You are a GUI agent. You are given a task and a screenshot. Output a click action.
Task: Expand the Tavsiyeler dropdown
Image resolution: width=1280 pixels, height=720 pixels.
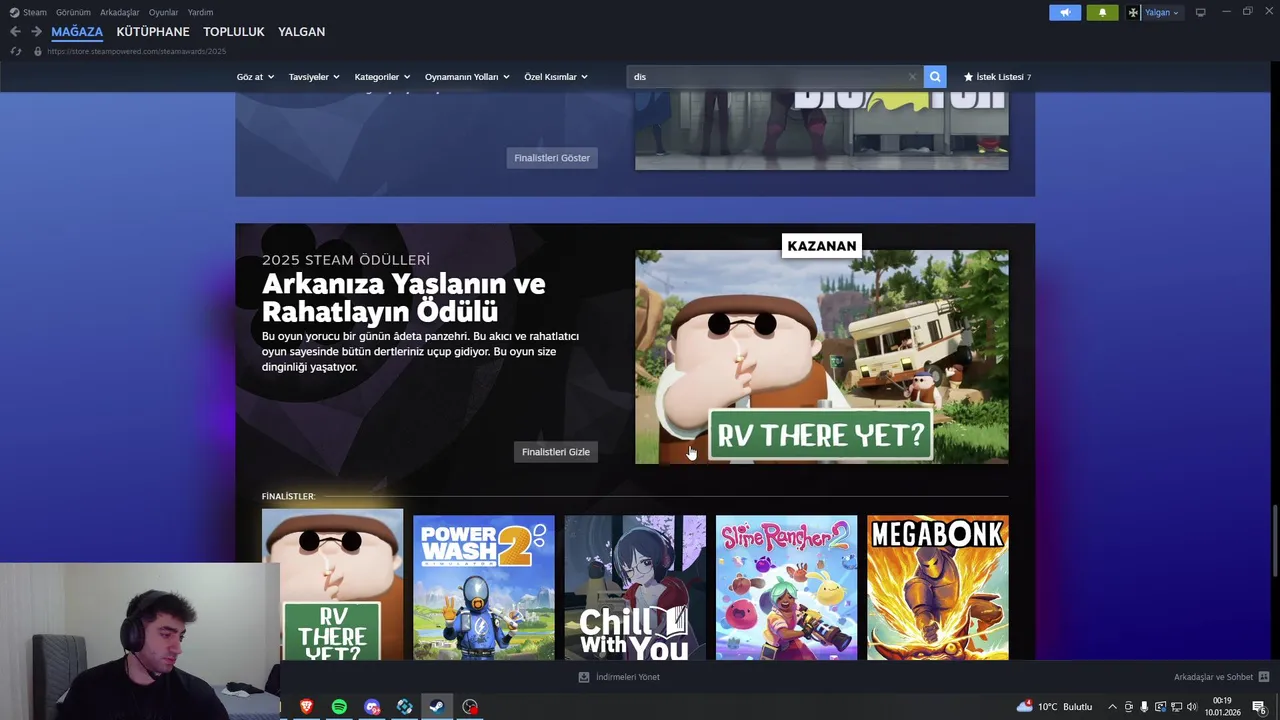point(314,77)
